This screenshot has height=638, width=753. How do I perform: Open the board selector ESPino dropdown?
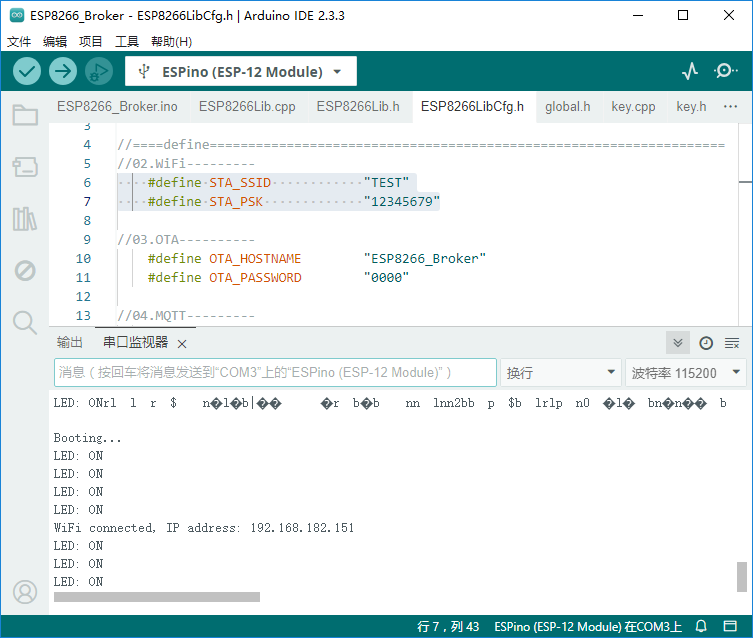(x=241, y=72)
